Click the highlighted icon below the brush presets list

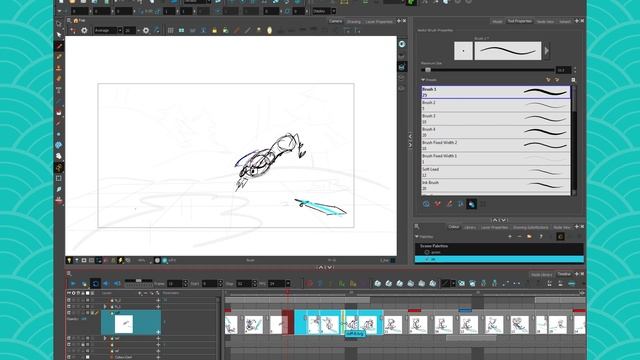coord(472,204)
